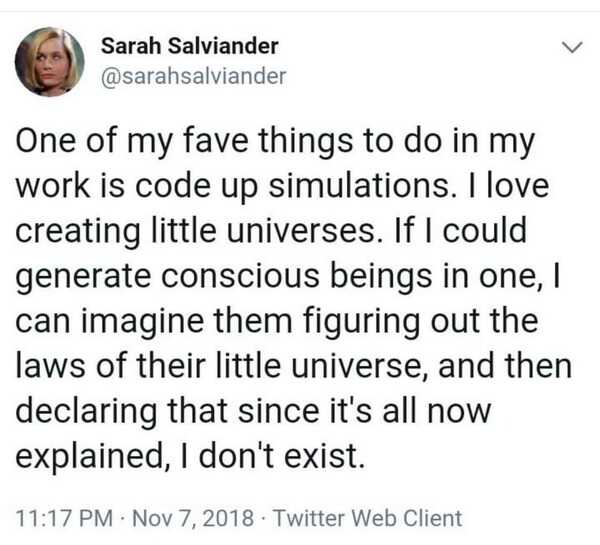The image size is (600, 545).
Task: Click the word "work" in second line
Action: click(x=51, y=186)
